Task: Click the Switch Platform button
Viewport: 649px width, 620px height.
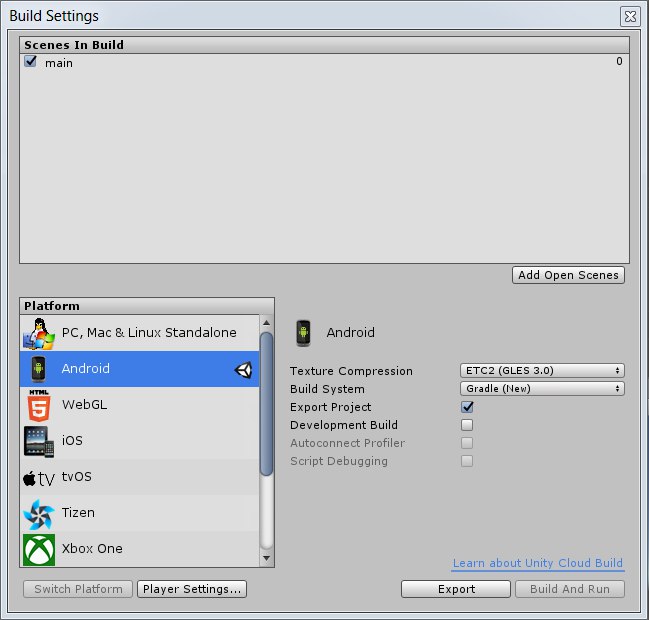Action: click(78, 589)
